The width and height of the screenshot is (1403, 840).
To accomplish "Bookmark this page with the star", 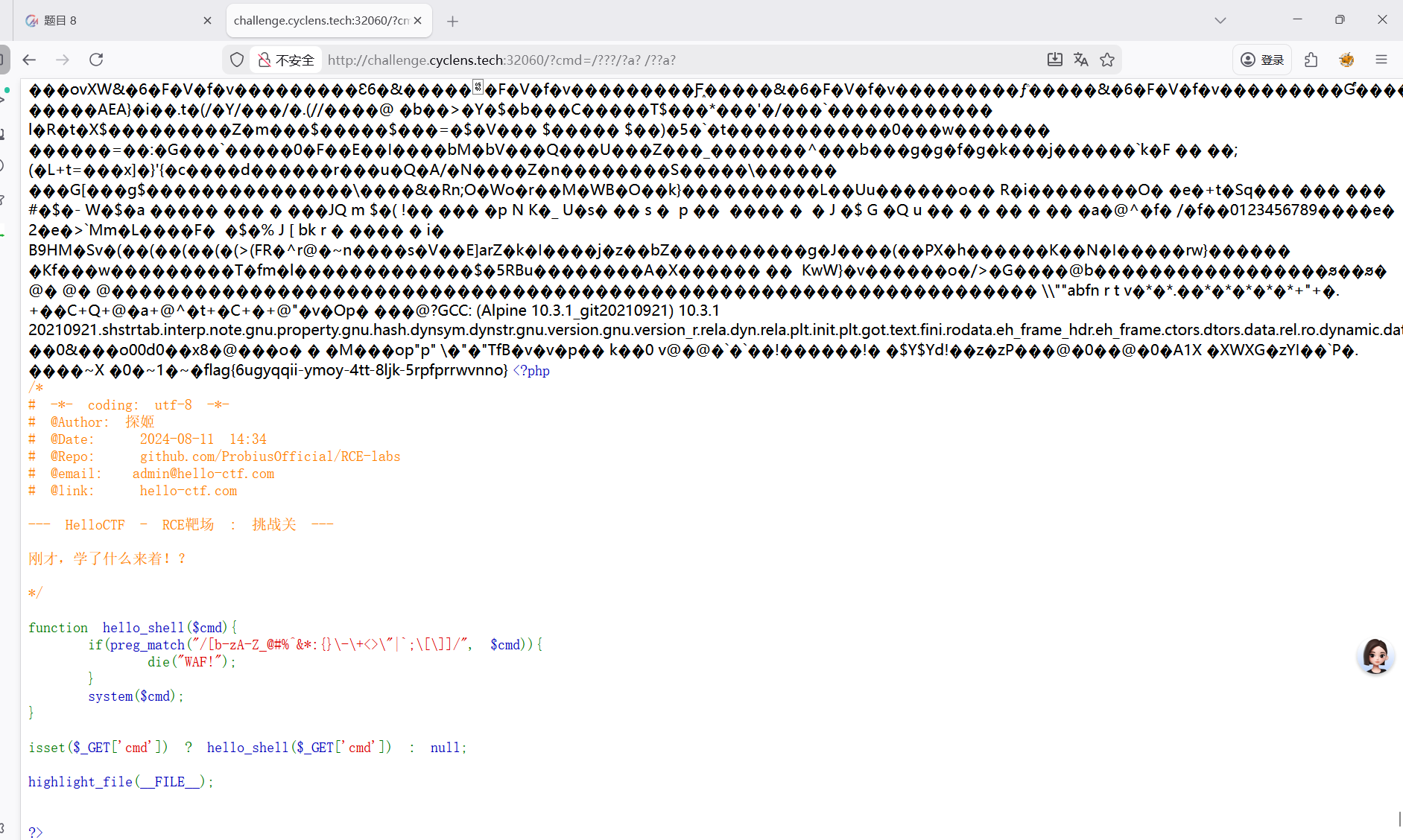I will (1107, 60).
